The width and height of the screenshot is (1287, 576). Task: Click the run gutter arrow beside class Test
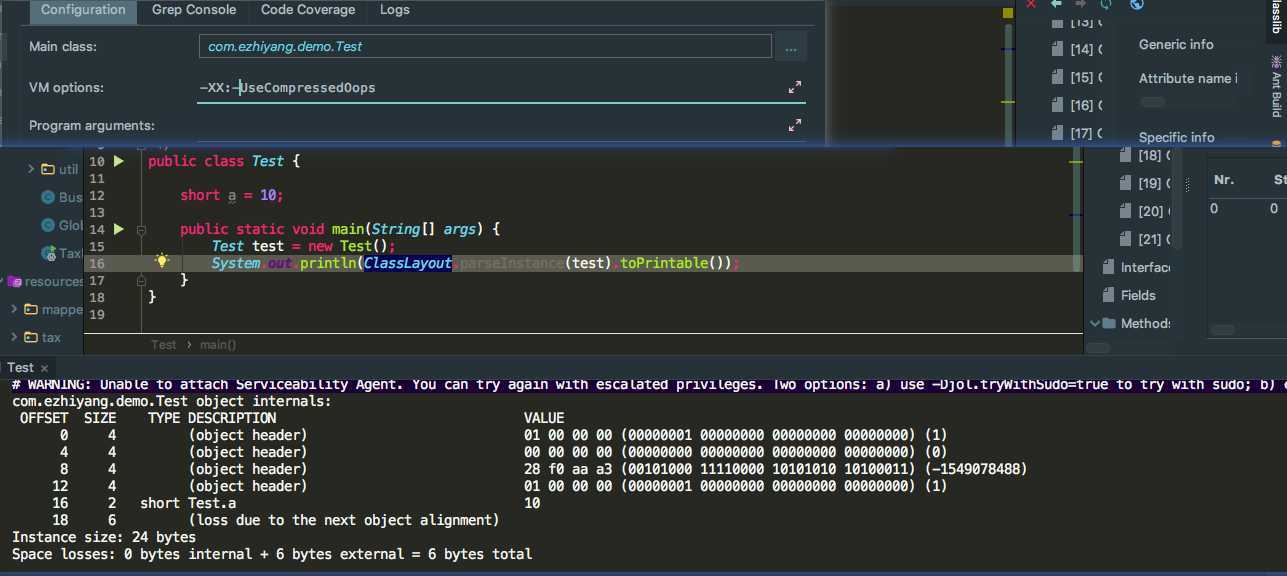[118, 161]
